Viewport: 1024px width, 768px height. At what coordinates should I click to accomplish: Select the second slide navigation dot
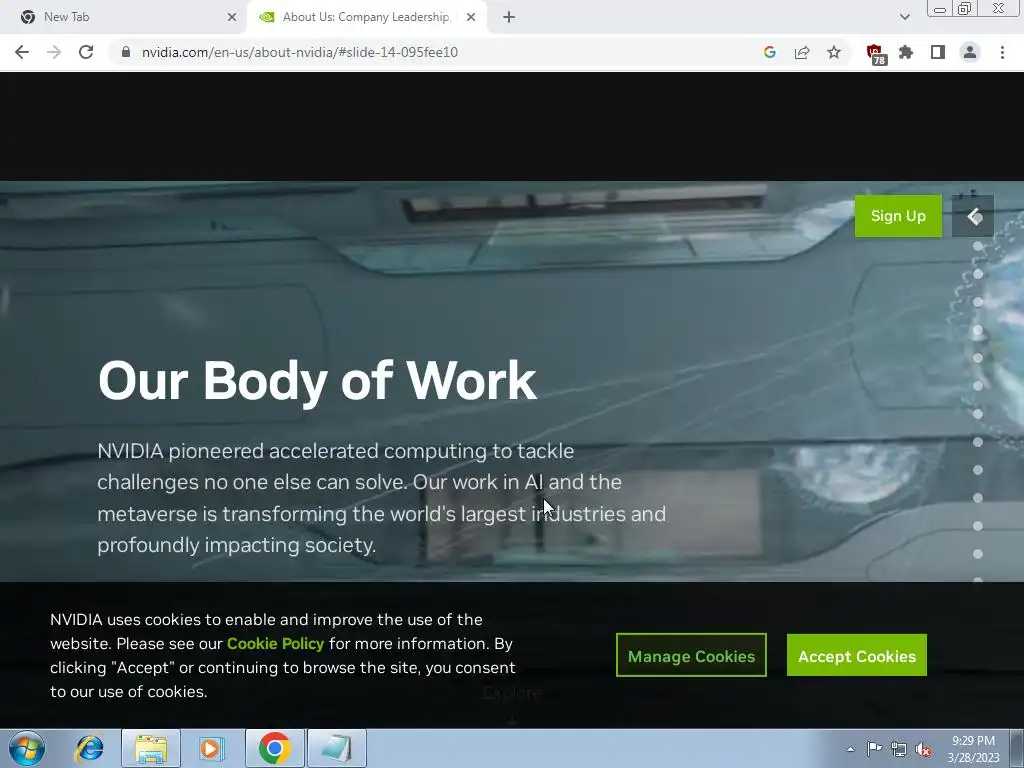click(x=978, y=274)
